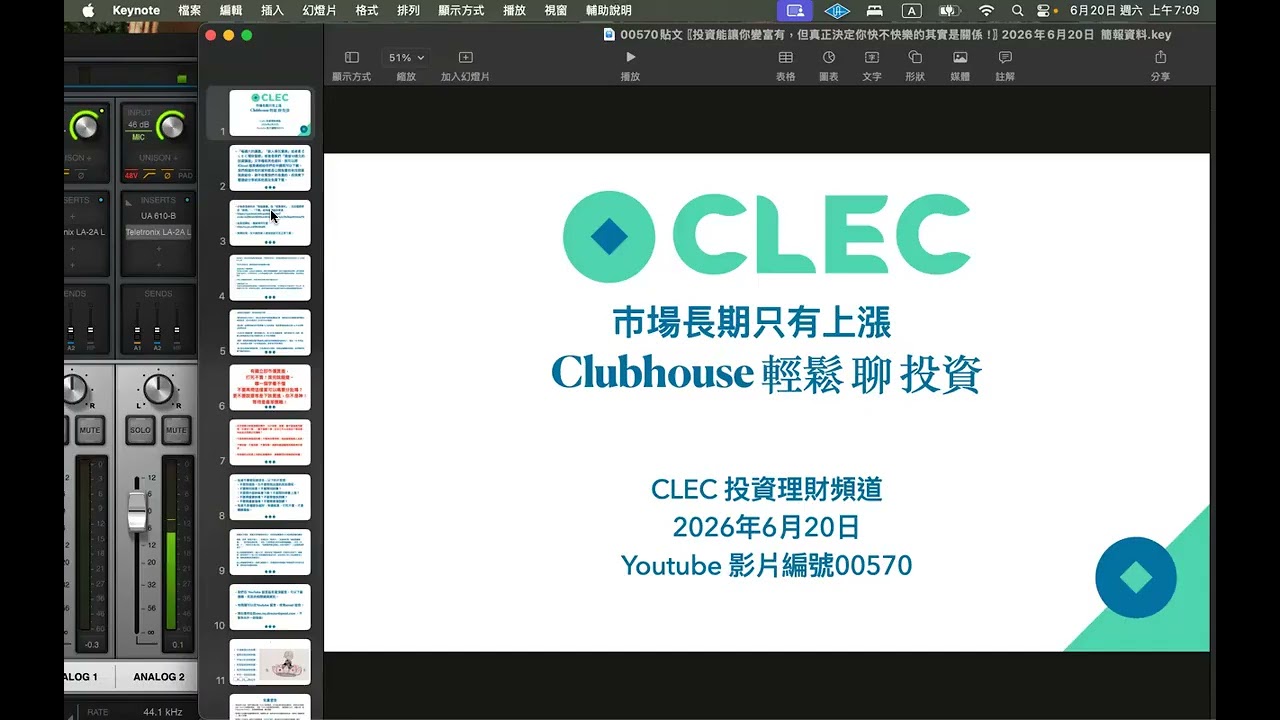Click the ANALOG 2 volume fader in mixer
The width and height of the screenshot is (1280, 720).
pos(137,511)
